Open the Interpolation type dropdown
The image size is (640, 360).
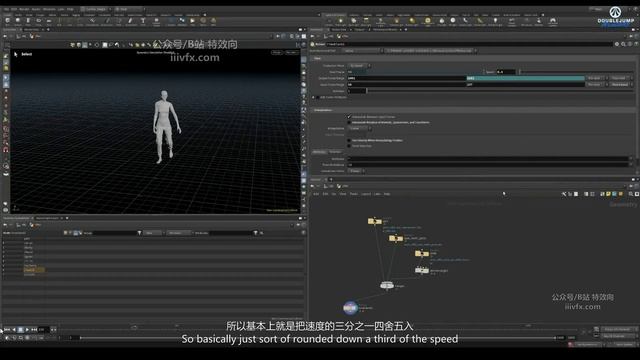pyautogui.click(x=359, y=129)
